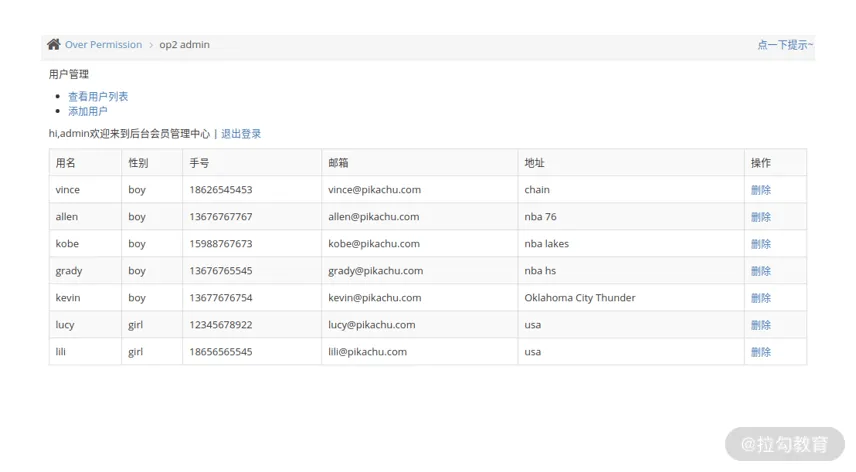Viewport: 856px width, 472px height.
Task: Delete user grady with 删除
Action: coord(760,271)
